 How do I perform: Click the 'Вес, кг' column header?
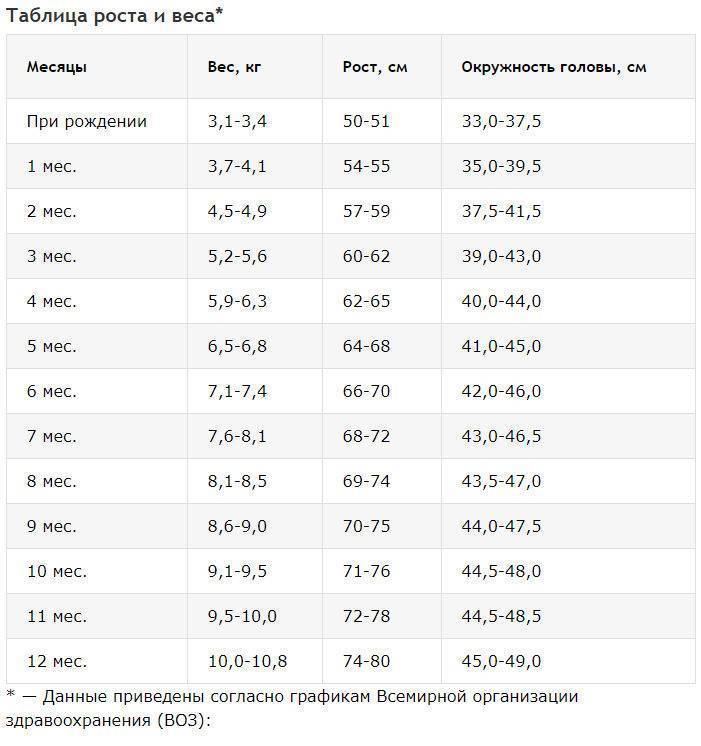(x=234, y=67)
